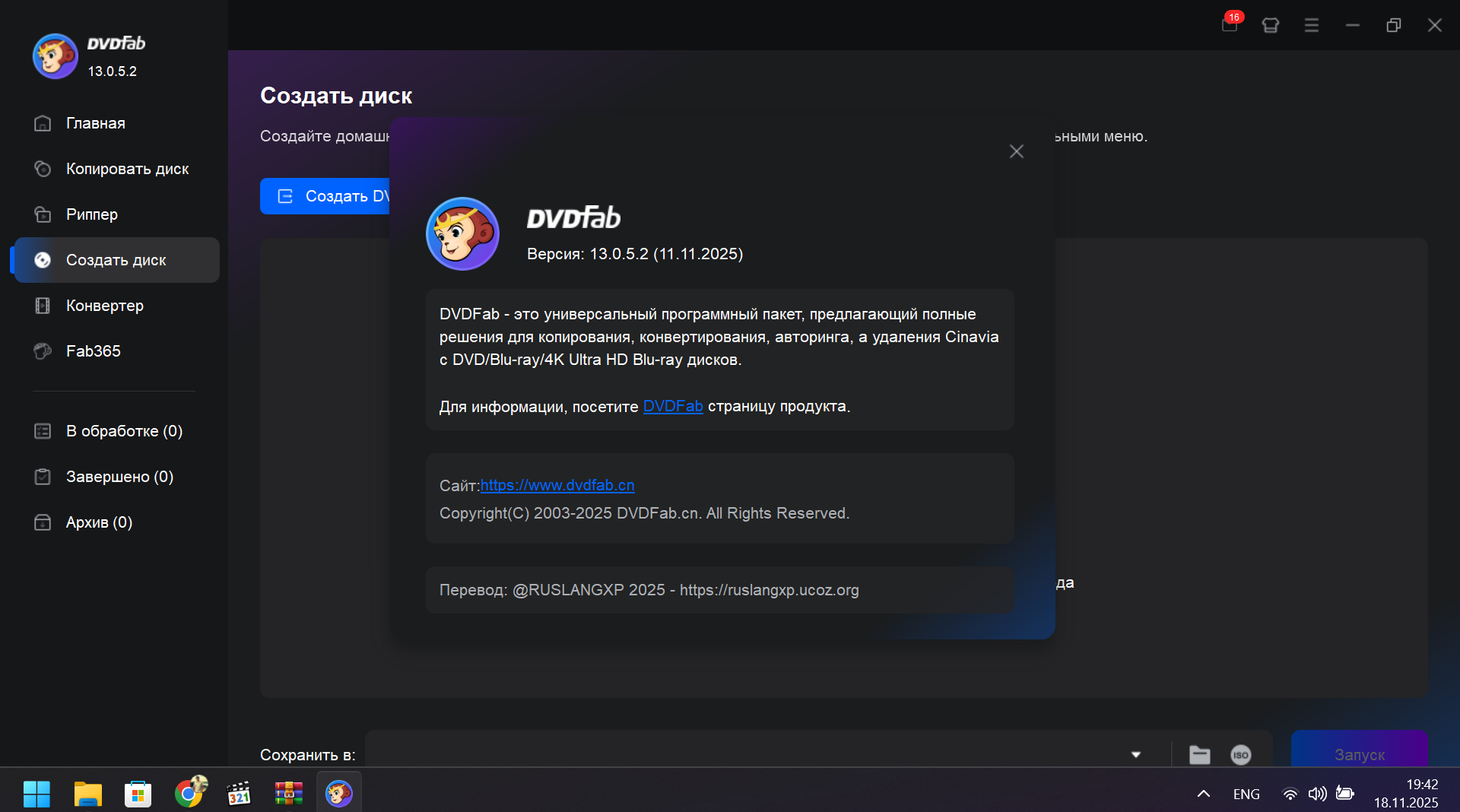Switch the ENG input language
This screenshot has width=1460, height=812.
coord(1246,794)
